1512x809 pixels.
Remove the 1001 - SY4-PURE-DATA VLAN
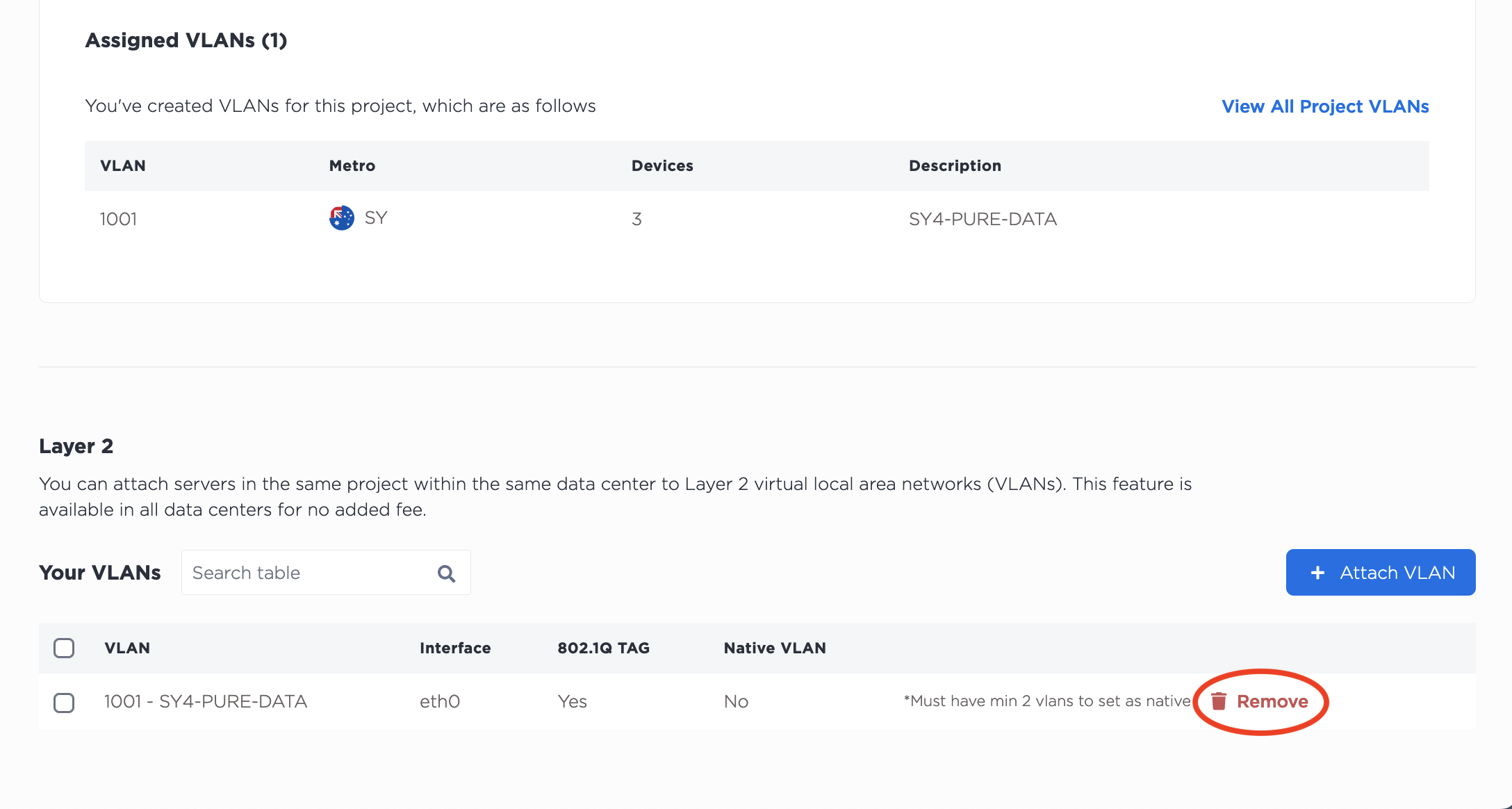click(1260, 701)
